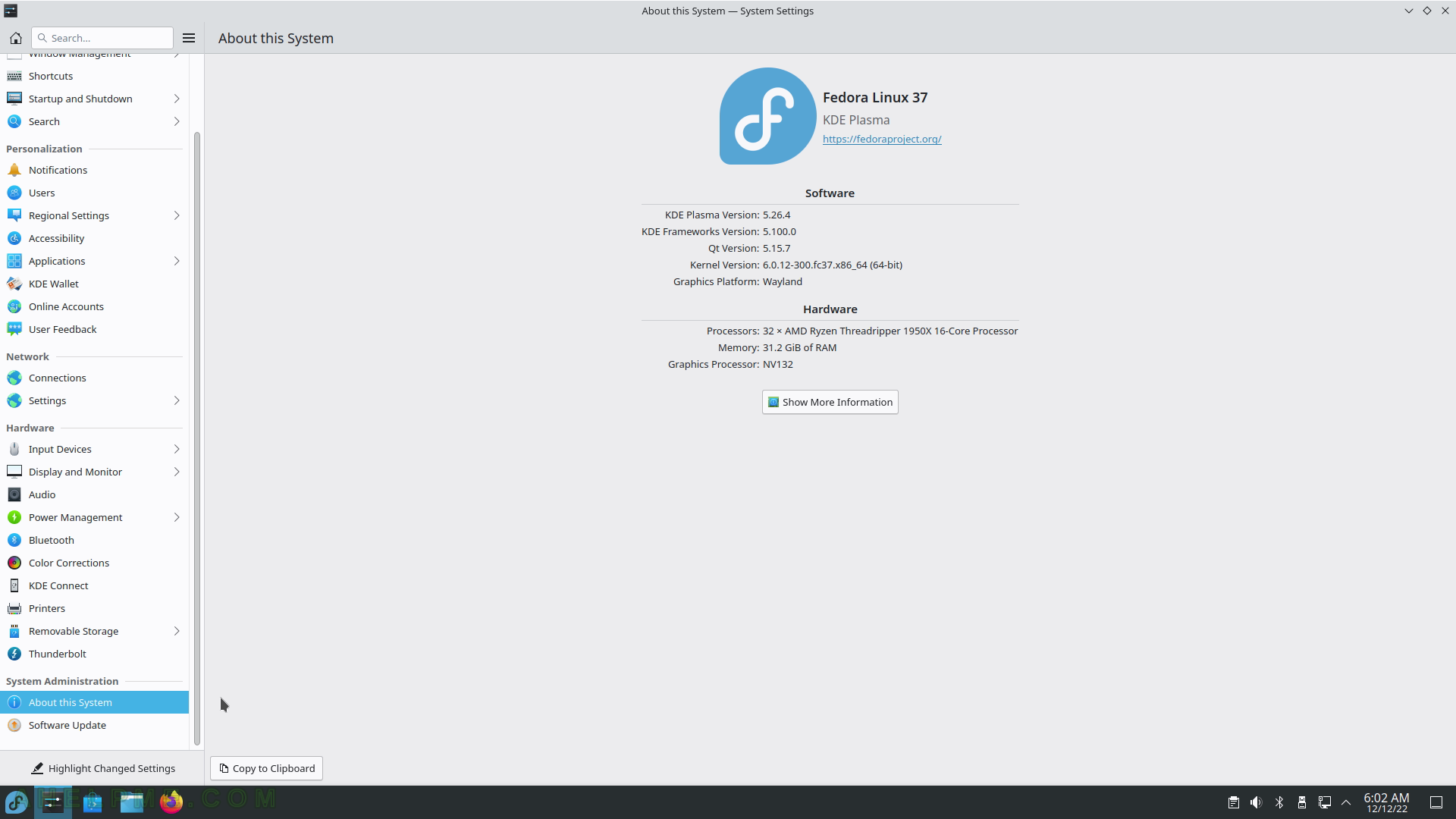Screen dimensions: 1456x819
Task: Open Connections globe icon
Action: point(14,378)
